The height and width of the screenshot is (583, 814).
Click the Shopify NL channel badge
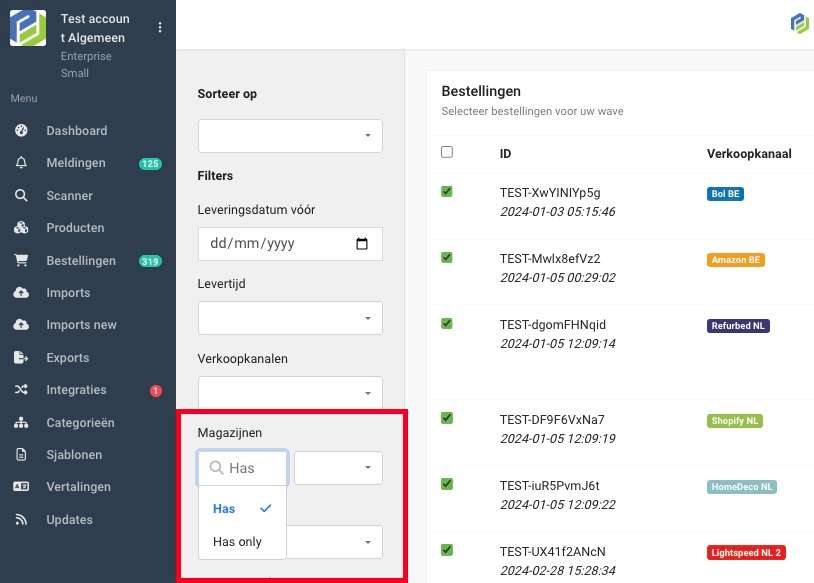click(735, 421)
